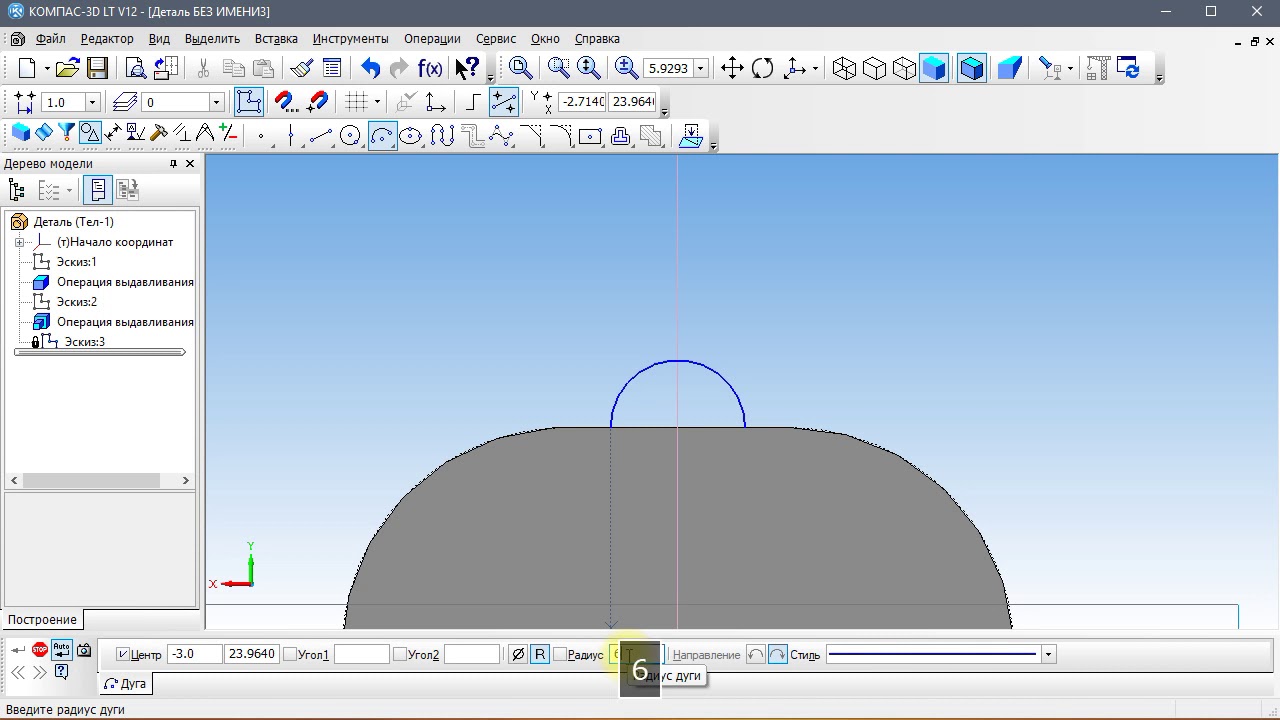Open print preview icon
The height and width of the screenshot is (720, 1280).
135,68
